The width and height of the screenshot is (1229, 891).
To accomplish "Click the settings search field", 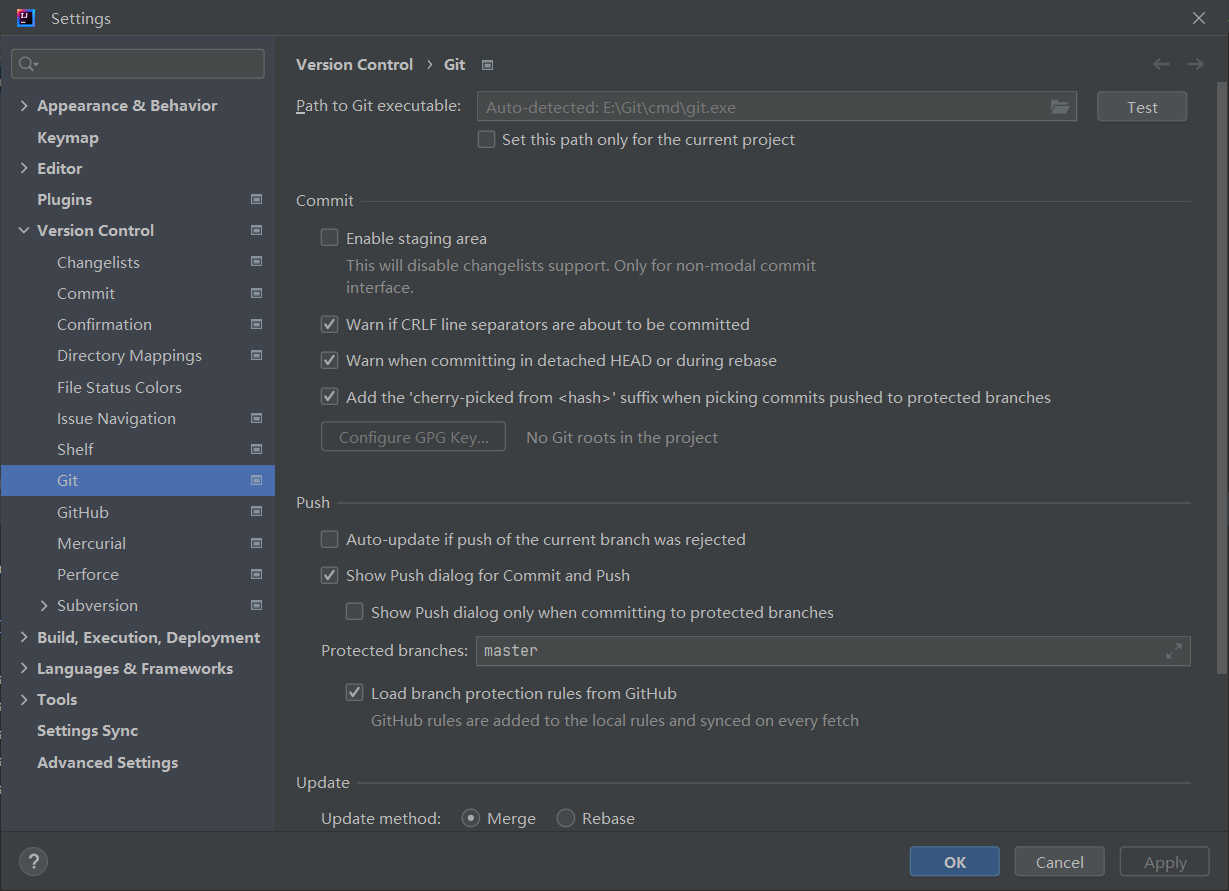I will (x=138, y=64).
